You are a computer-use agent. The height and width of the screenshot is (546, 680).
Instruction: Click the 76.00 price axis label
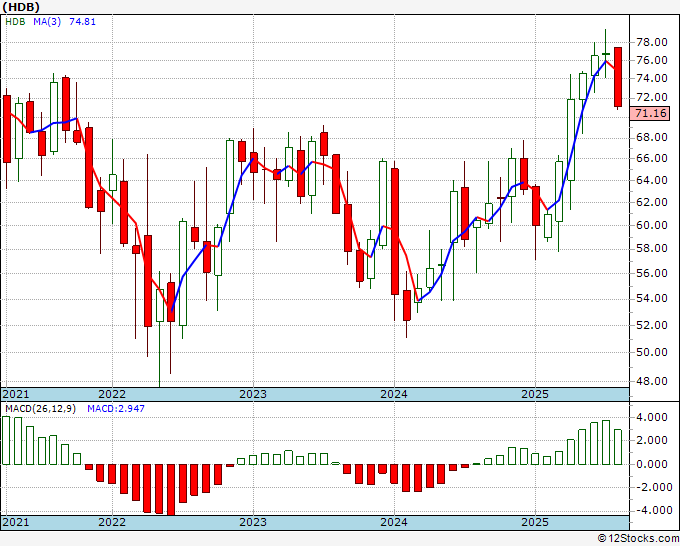[x=651, y=60]
